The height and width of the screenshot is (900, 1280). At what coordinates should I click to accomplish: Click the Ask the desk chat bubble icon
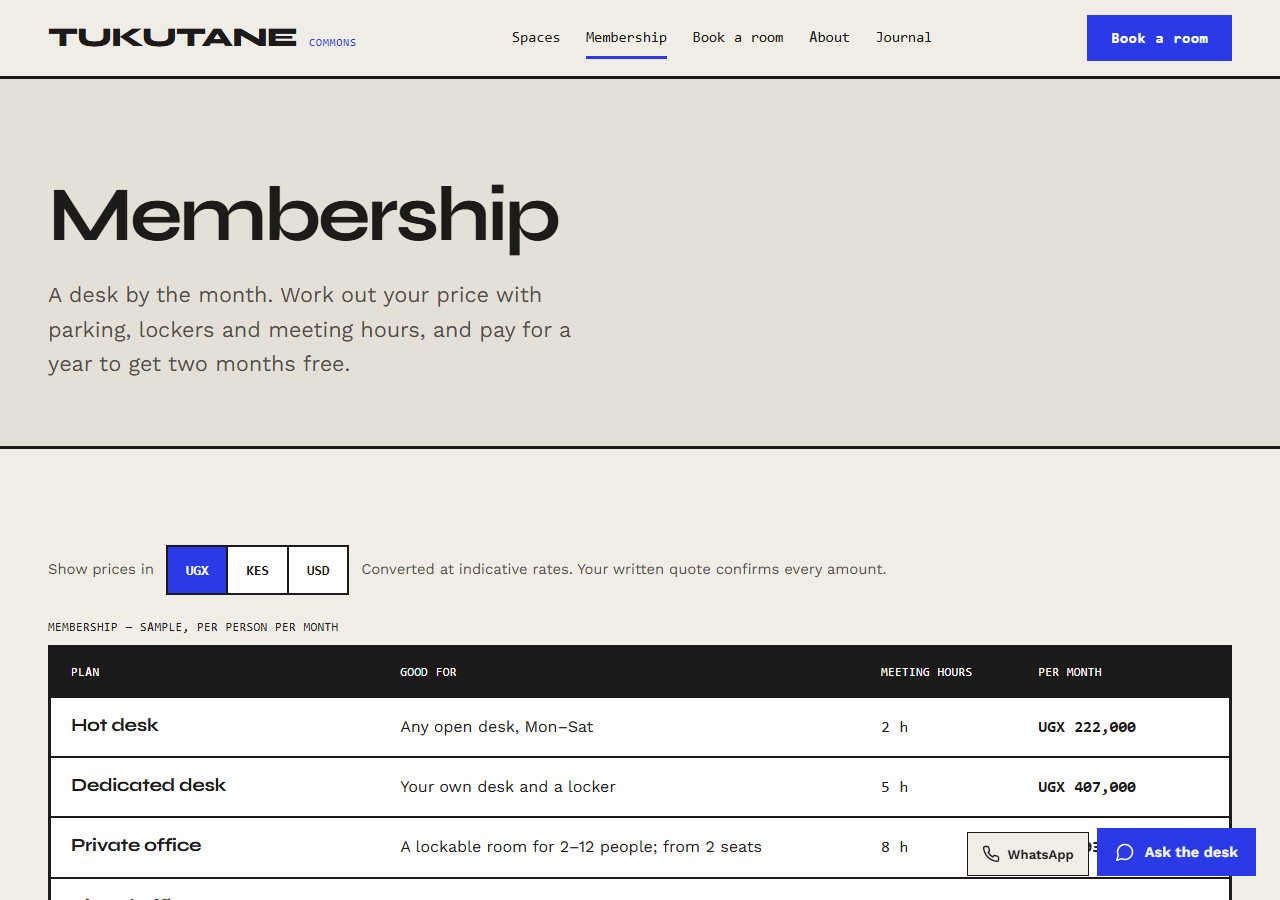(x=1125, y=852)
